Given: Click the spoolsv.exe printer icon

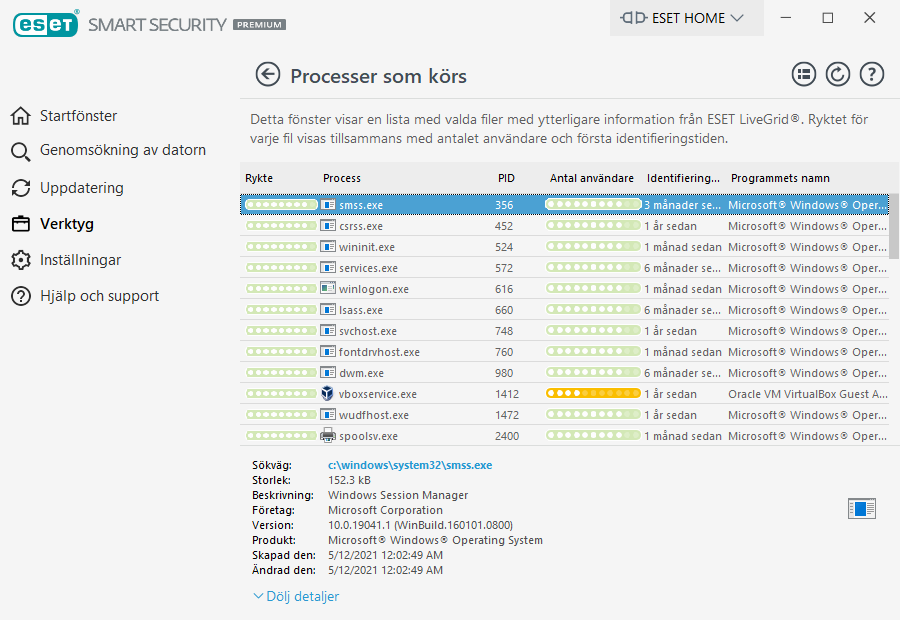Looking at the screenshot, I should click(x=327, y=436).
